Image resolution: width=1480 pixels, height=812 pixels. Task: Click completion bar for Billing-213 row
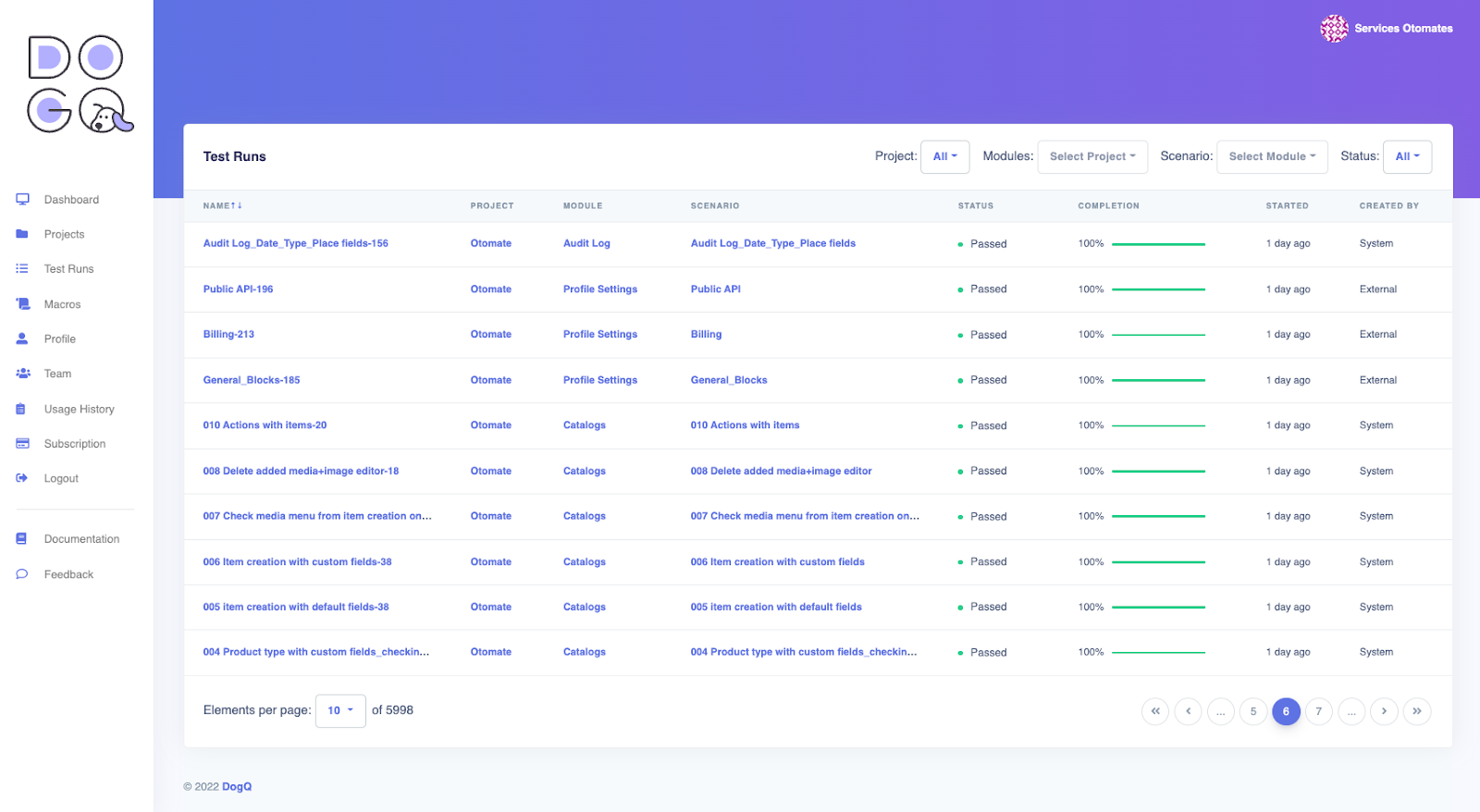(1158, 335)
